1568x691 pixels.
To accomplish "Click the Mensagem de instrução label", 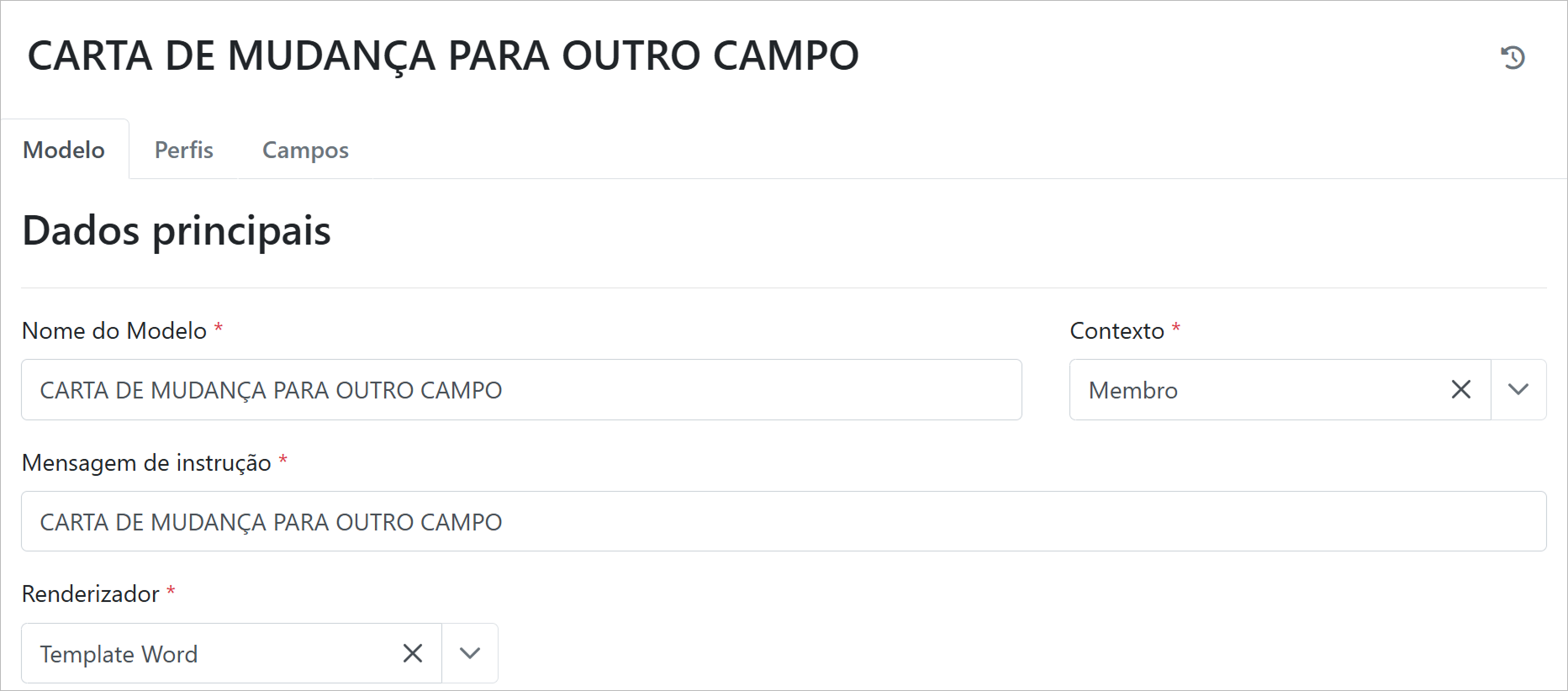I will pos(146,462).
